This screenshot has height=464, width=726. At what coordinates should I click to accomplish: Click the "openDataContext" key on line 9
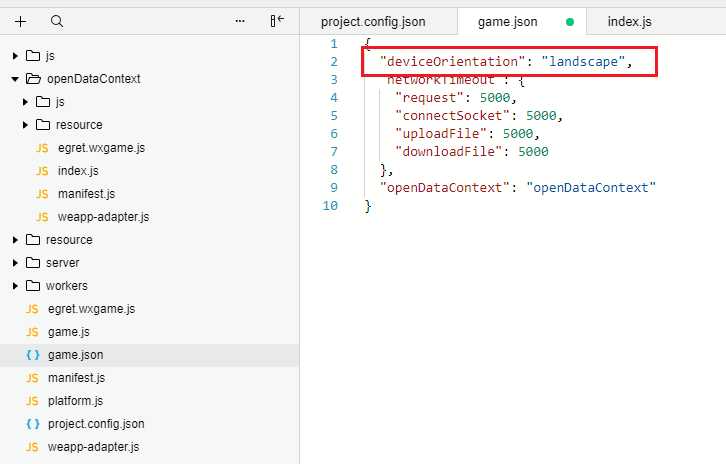point(444,188)
